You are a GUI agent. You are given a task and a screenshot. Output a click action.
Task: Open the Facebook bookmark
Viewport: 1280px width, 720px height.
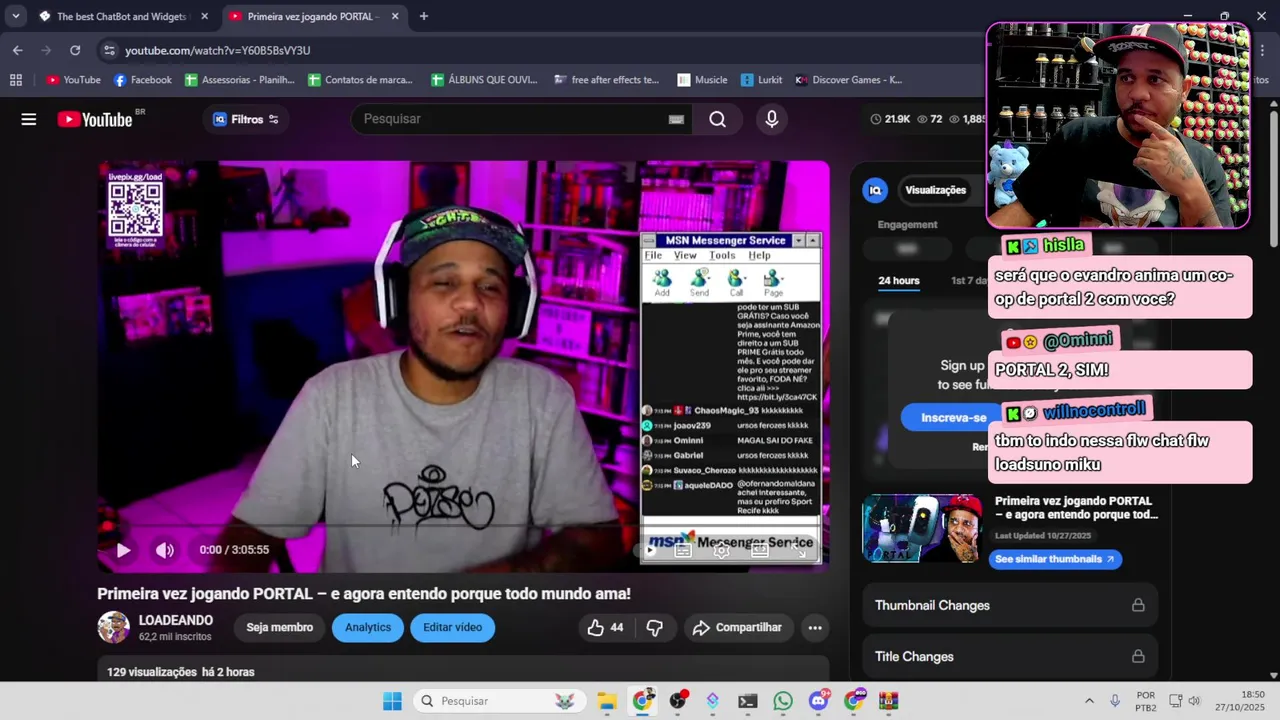[x=143, y=80]
